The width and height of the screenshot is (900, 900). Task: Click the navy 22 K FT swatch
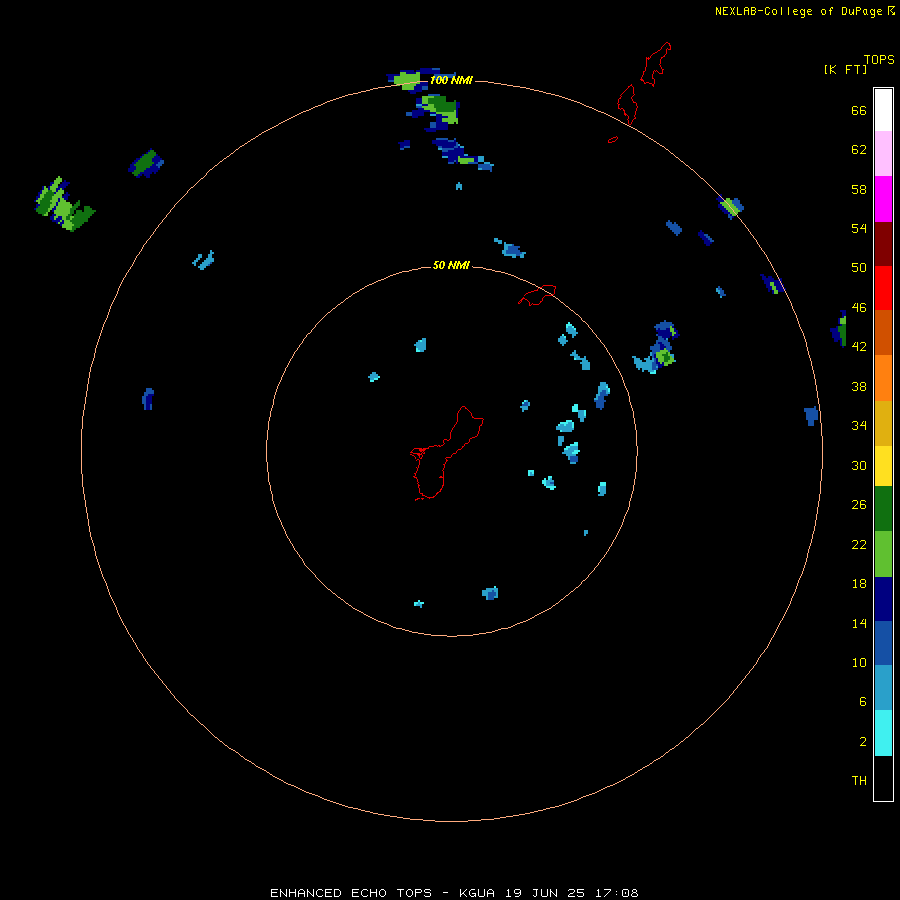883,599
